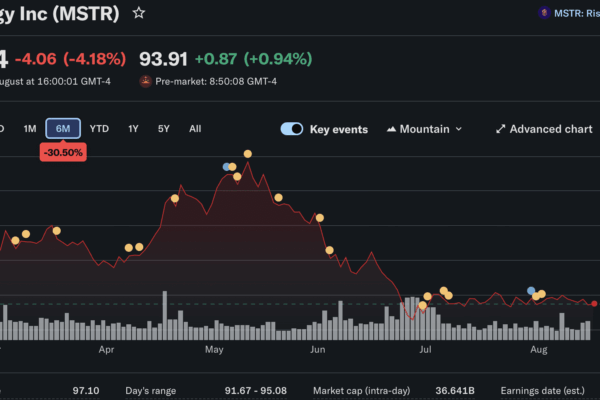Show All-time price range
This screenshot has width=600, height=400.
195,129
